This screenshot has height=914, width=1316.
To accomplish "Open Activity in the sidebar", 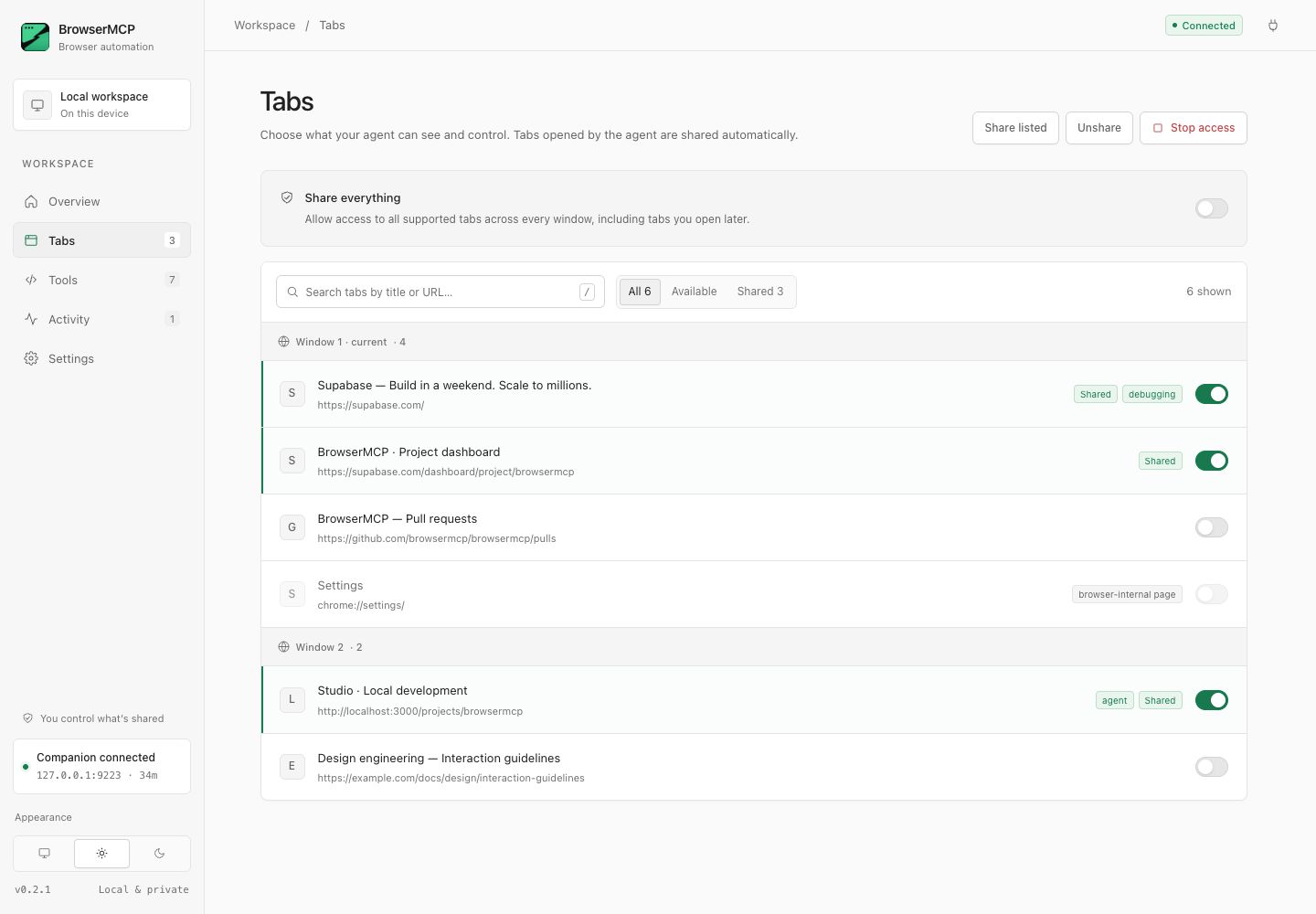I will [x=101, y=319].
